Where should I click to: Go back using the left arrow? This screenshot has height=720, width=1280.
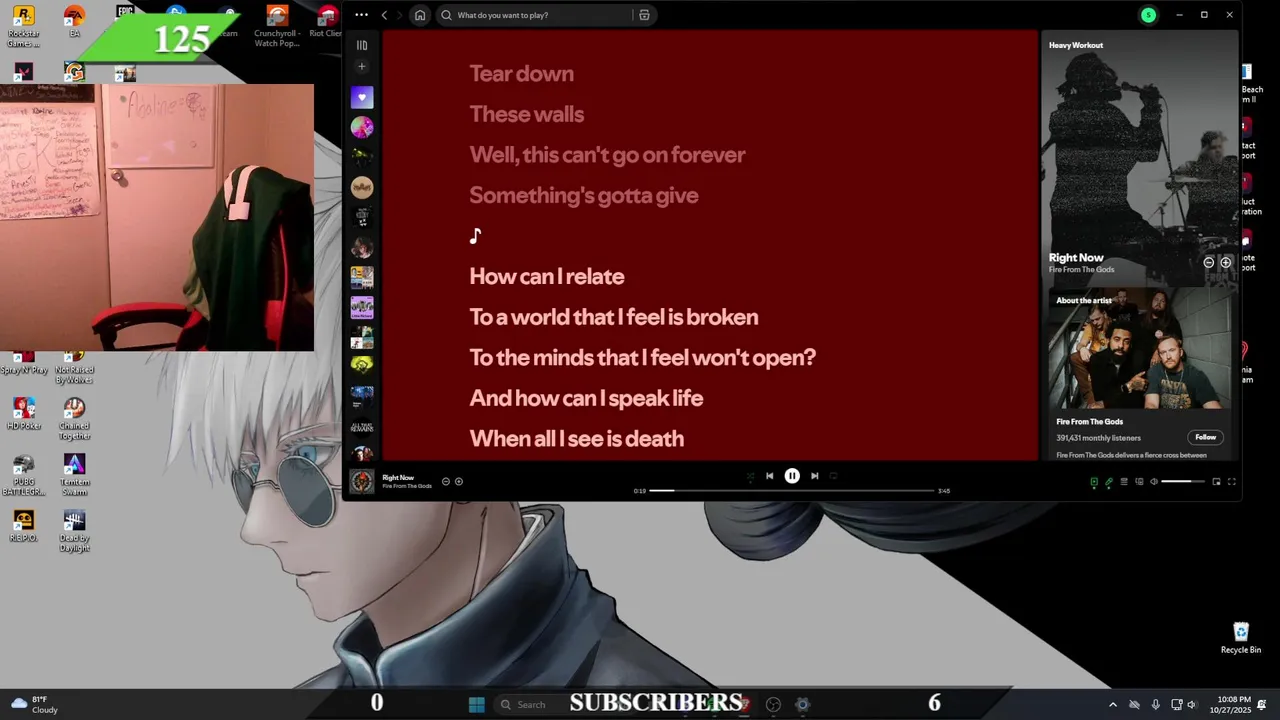point(384,15)
